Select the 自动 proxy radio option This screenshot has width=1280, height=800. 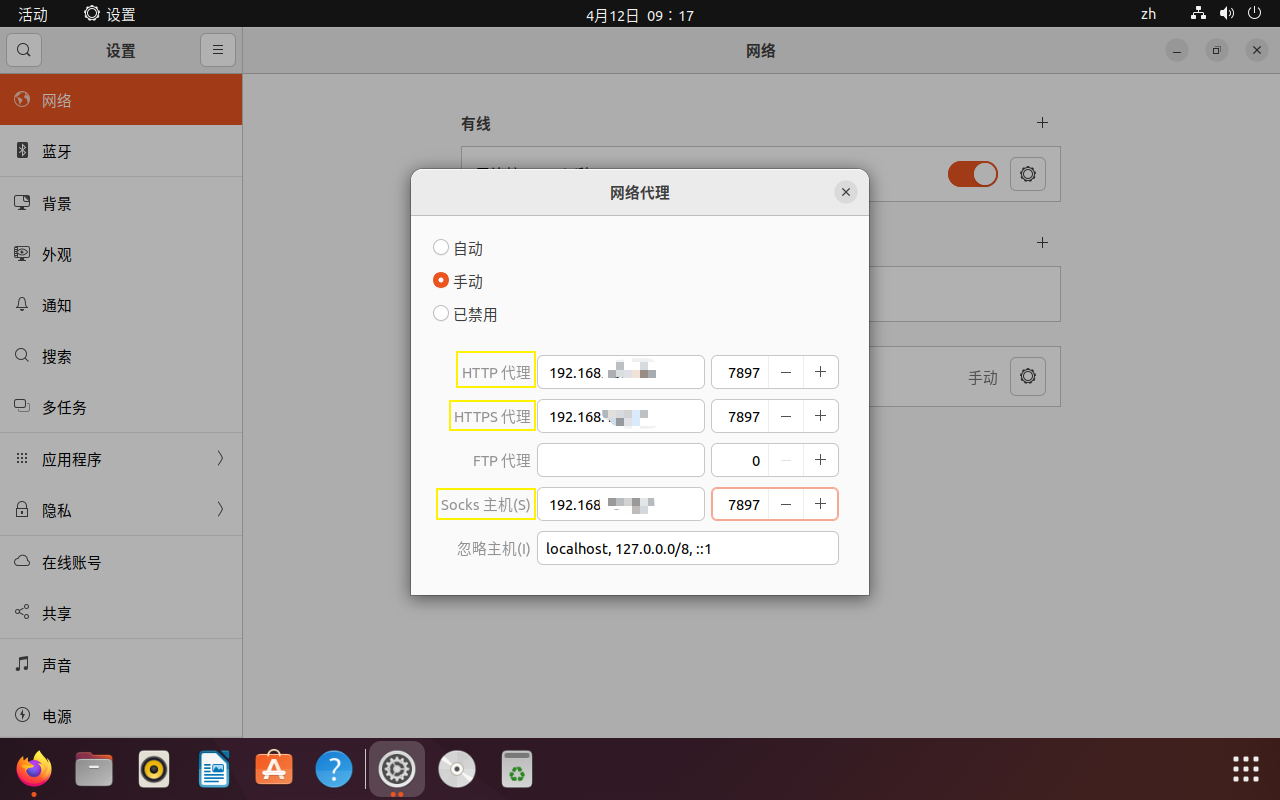pyautogui.click(x=441, y=248)
